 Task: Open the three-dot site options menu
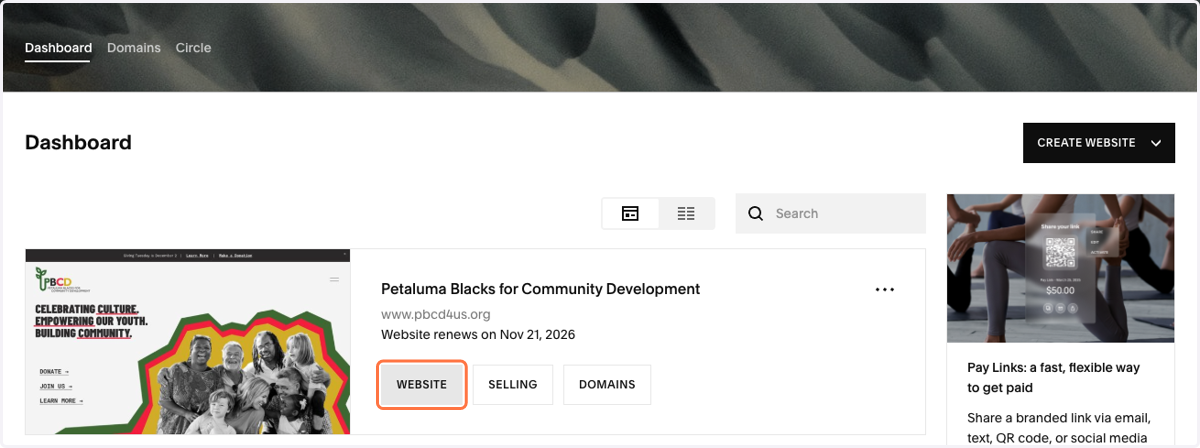pos(884,290)
